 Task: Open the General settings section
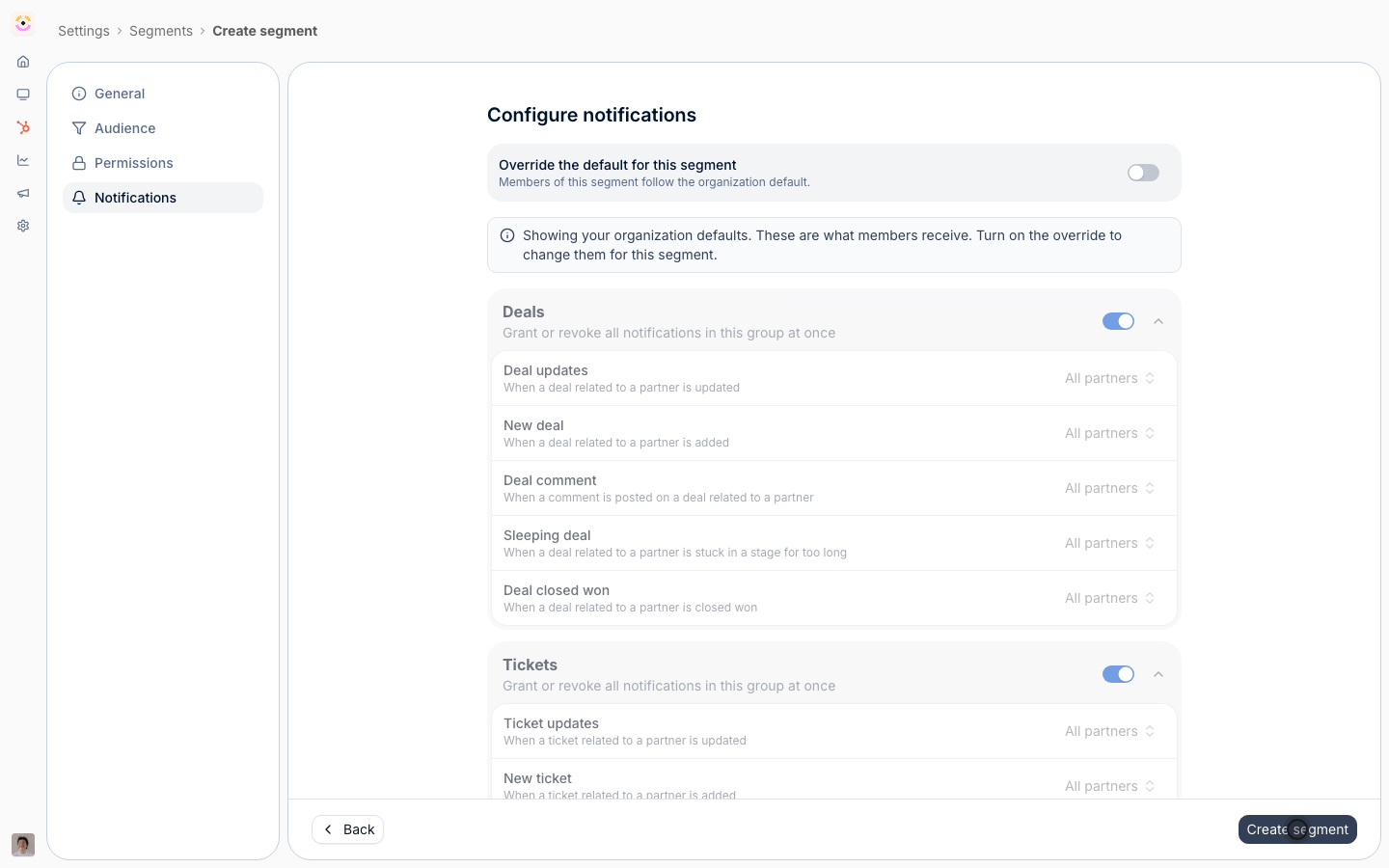tap(163, 94)
